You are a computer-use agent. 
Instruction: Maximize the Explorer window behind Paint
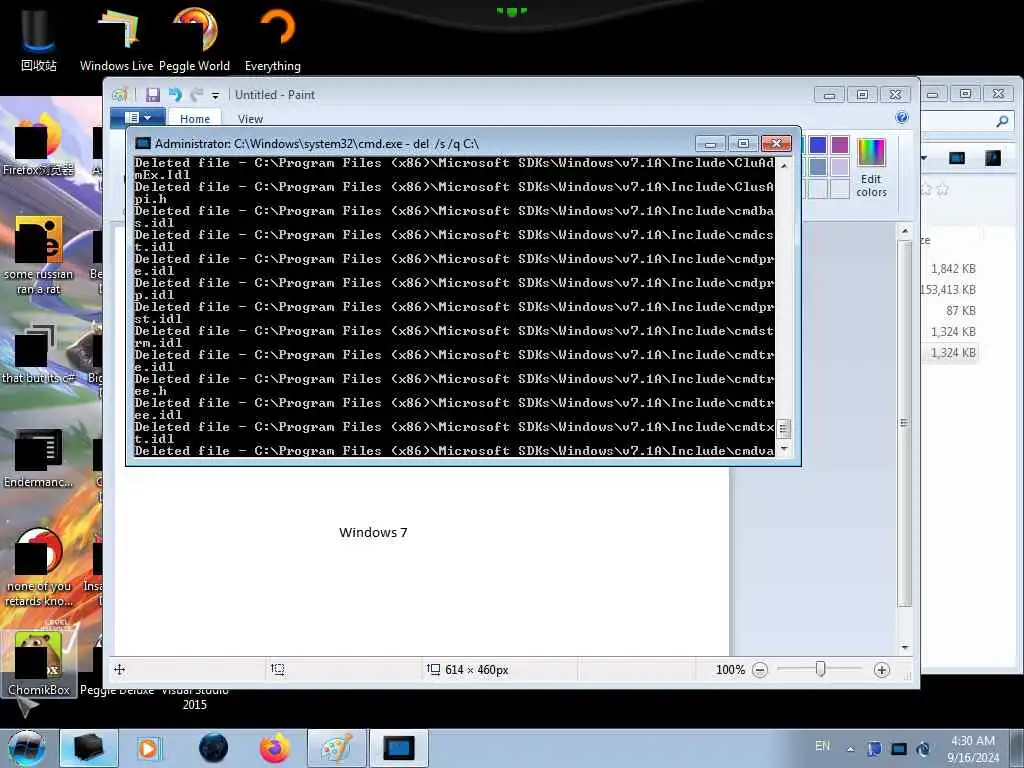pos(965,94)
